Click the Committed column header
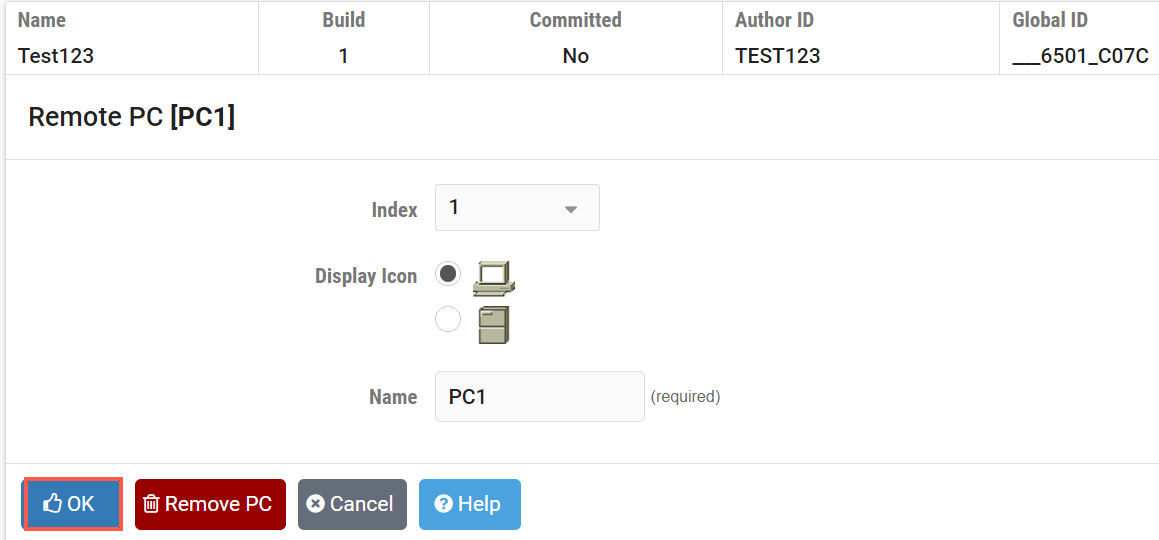Screen dimensions: 1159x540 [575, 20]
